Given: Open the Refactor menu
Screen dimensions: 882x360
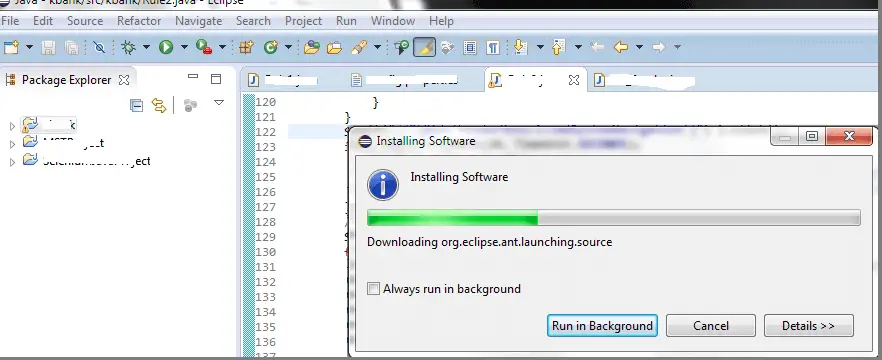Looking at the screenshot, I should [139, 21].
